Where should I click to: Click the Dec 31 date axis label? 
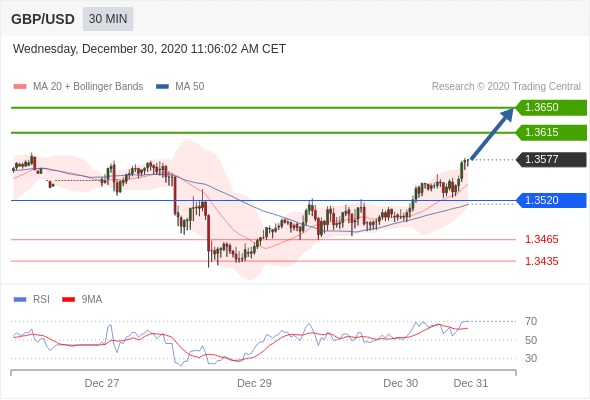pyautogui.click(x=471, y=383)
